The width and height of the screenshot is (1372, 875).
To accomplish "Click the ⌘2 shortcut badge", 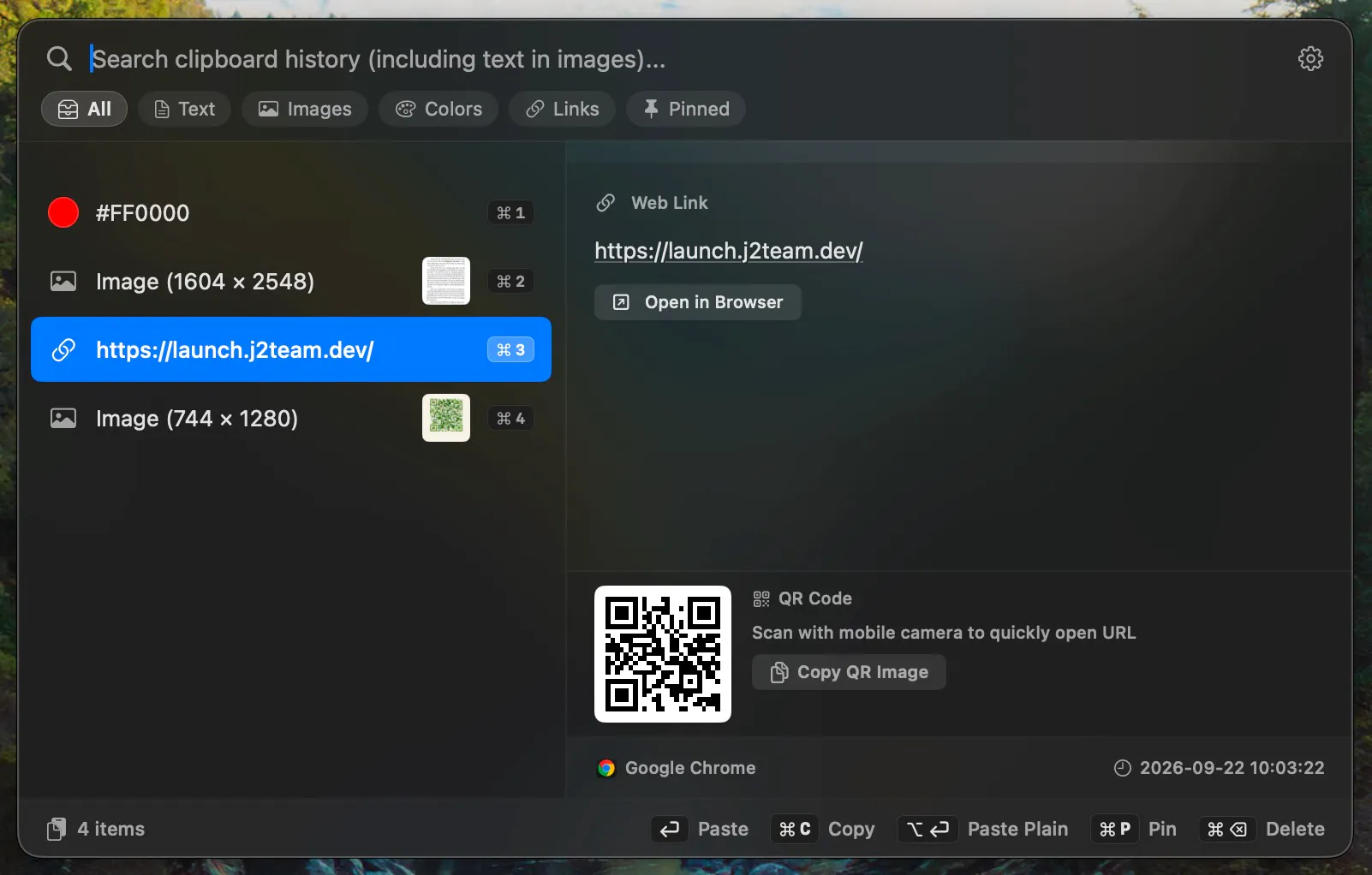I will click(x=510, y=281).
